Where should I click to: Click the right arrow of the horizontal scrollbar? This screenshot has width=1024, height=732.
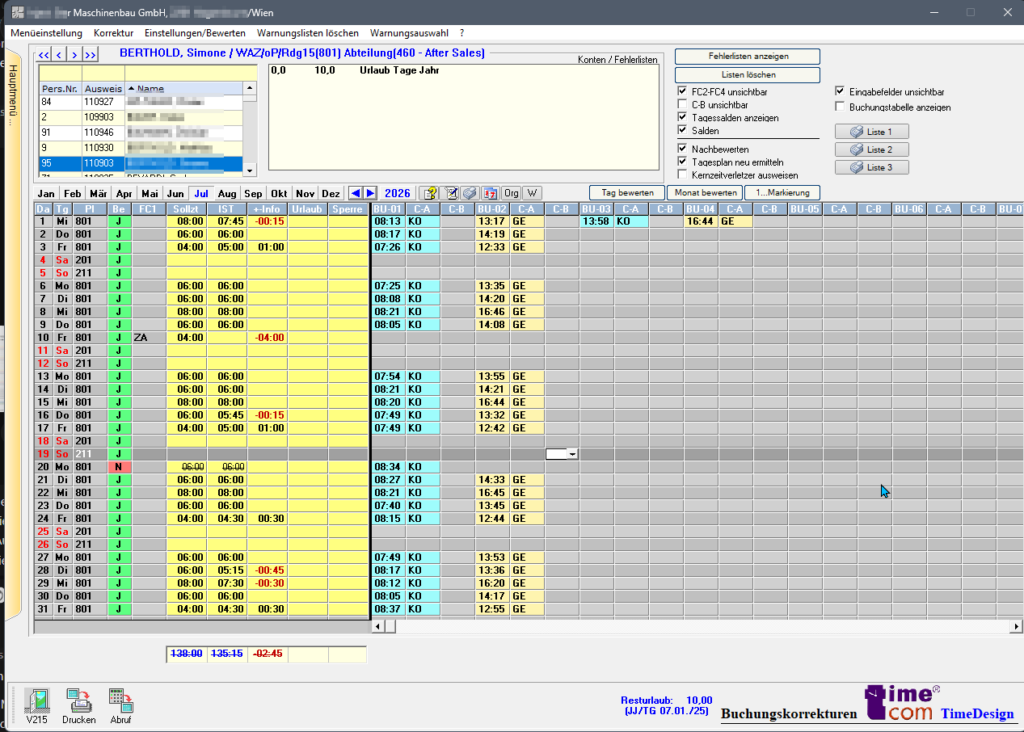tap(1016, 626)
